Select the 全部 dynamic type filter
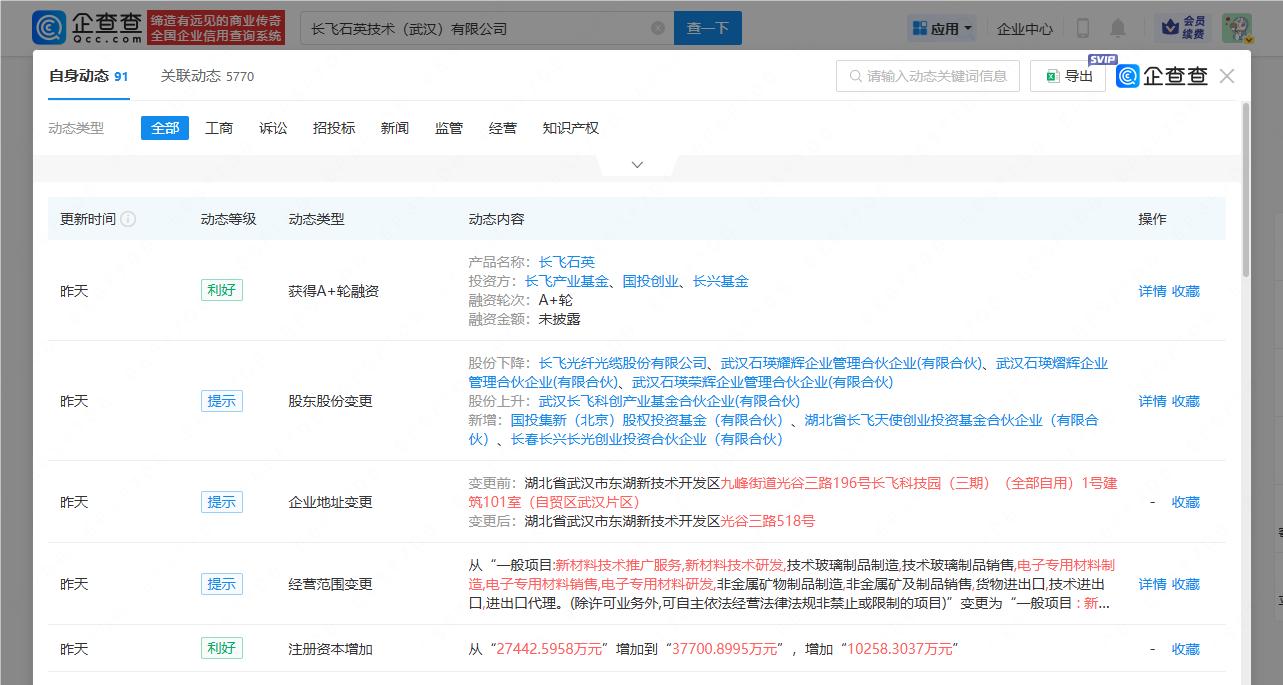This screenshot has height=685, width=1283. (x=165, y=128)
